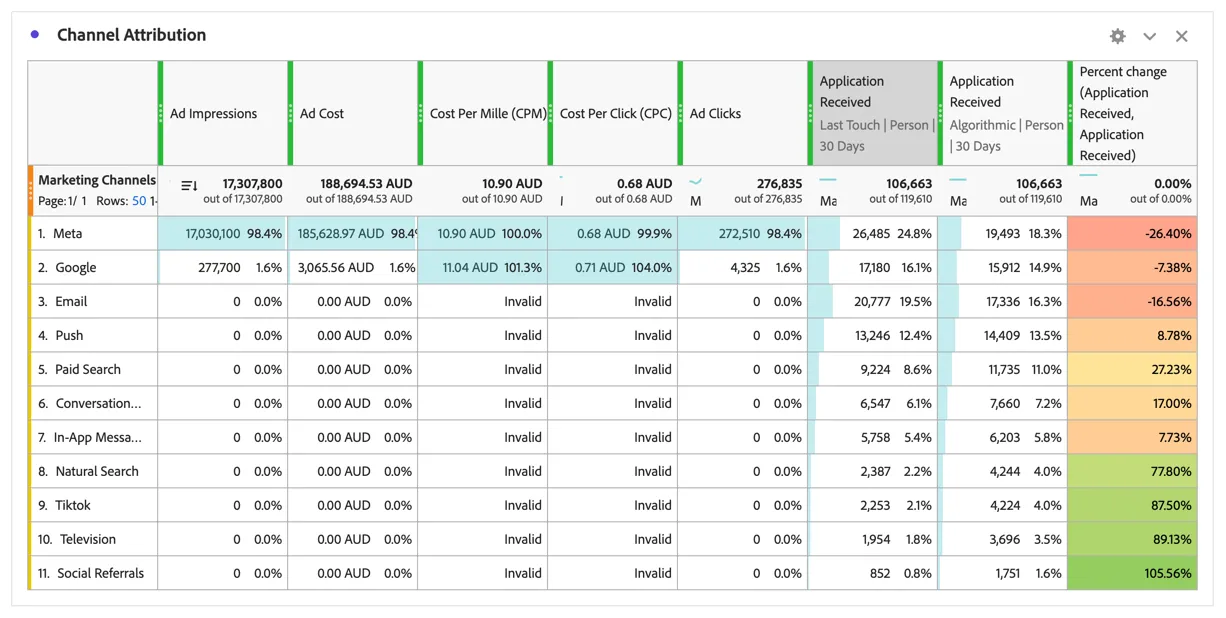Click the Algorithmic Application Received sparkline
The image size is (1226, 618).
tap(958, 180)
